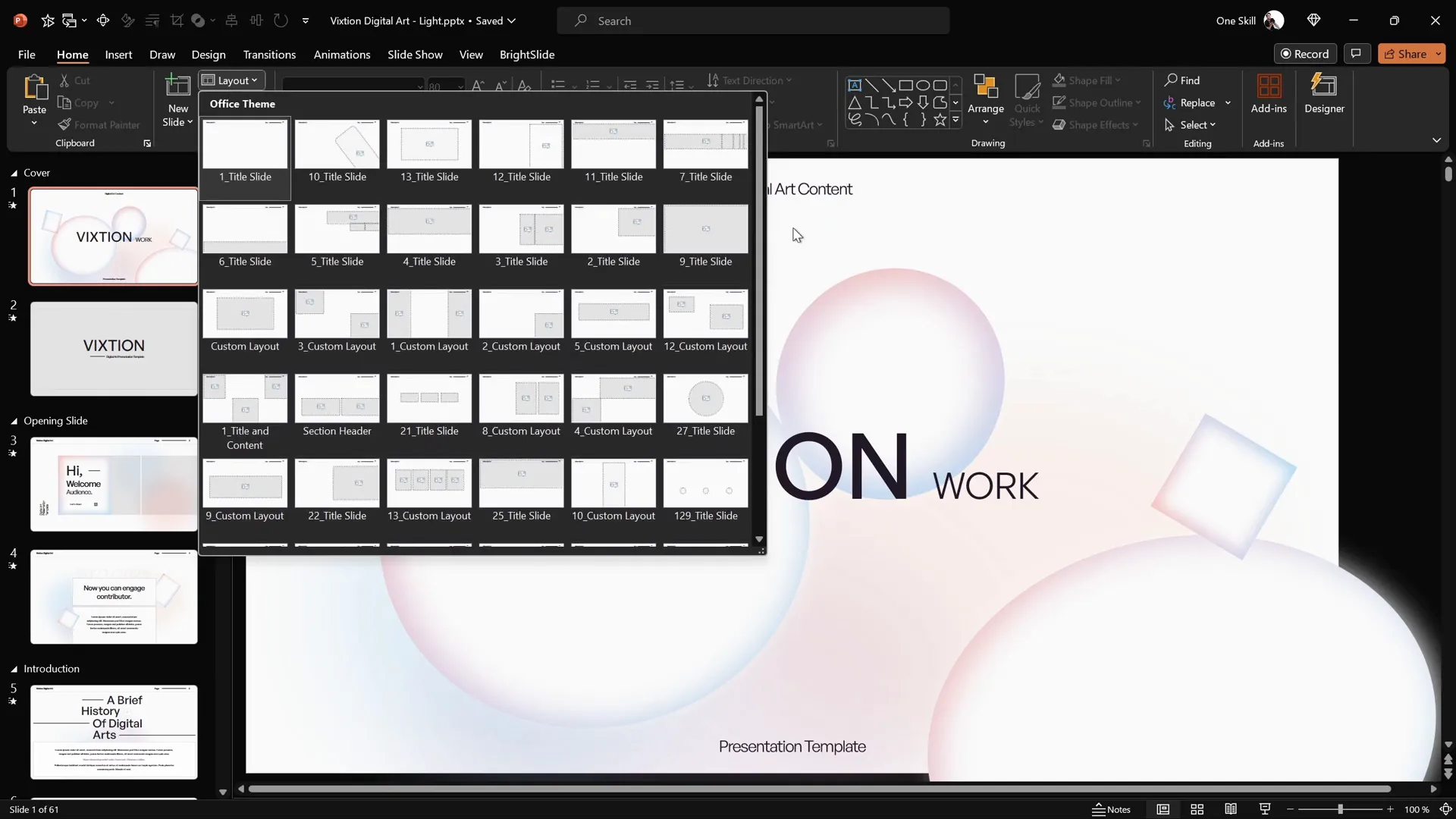Start slide show from status bar icon
This screenshot has height=819, width=1456.
1265,809
